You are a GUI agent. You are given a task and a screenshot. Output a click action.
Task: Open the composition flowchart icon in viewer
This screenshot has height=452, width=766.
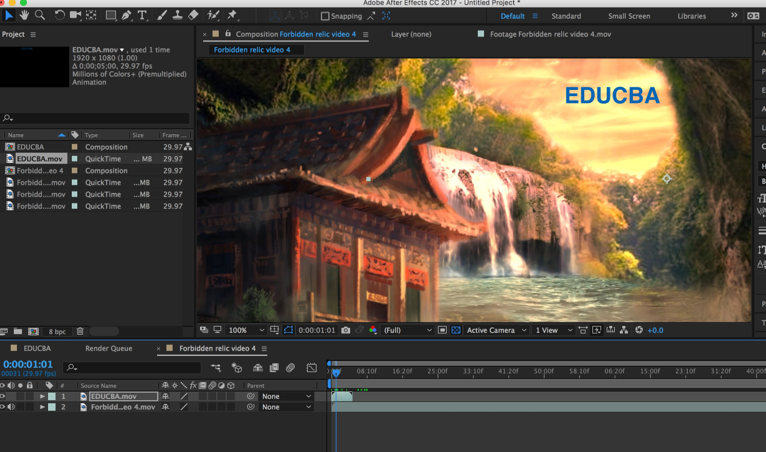[624, 330]
